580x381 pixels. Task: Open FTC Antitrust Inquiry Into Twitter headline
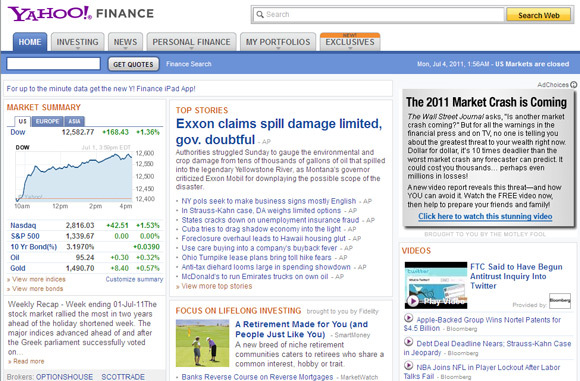(x=516, y=276)
